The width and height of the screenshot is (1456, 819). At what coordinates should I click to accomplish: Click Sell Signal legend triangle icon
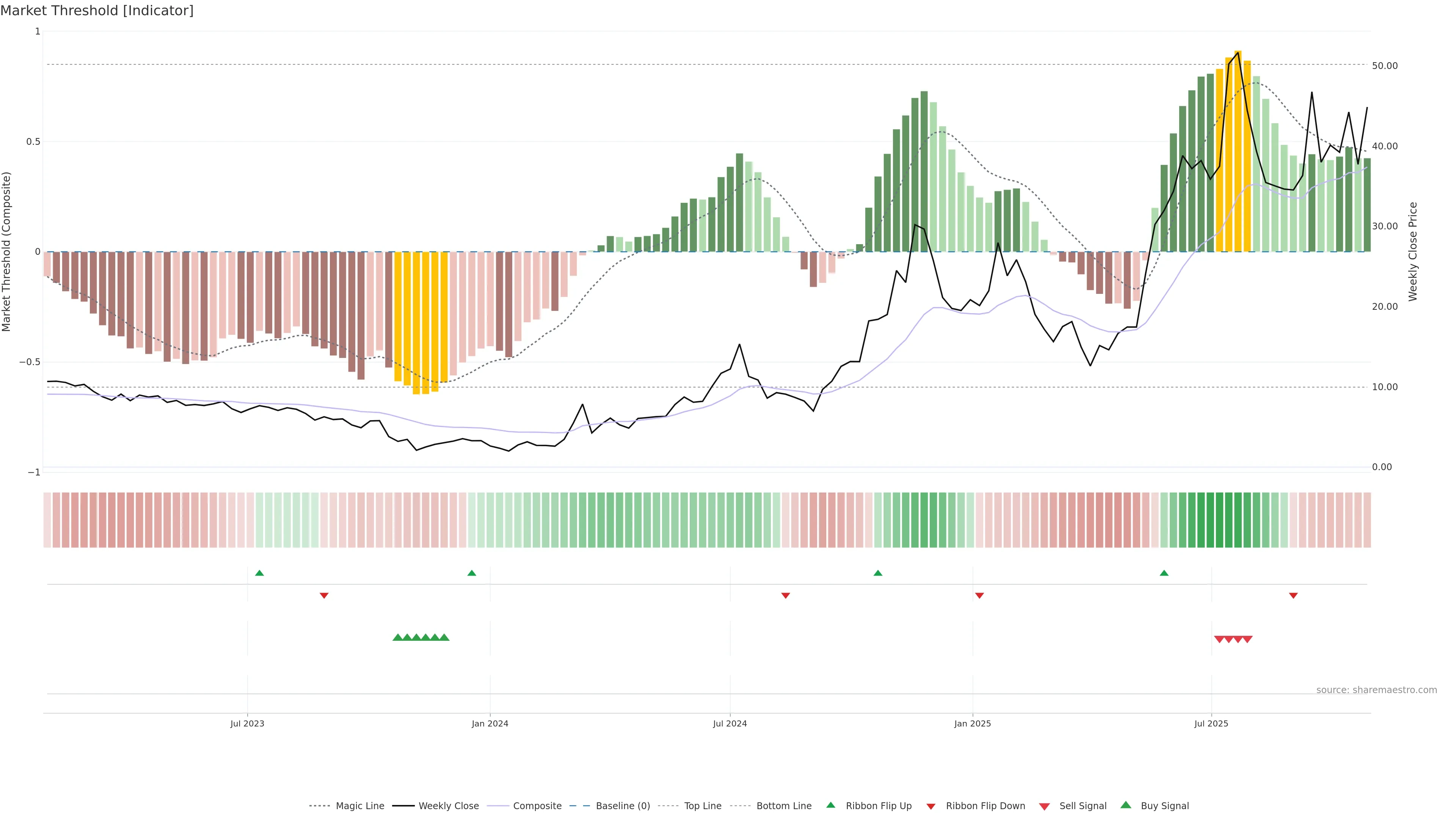(1045, 806)
